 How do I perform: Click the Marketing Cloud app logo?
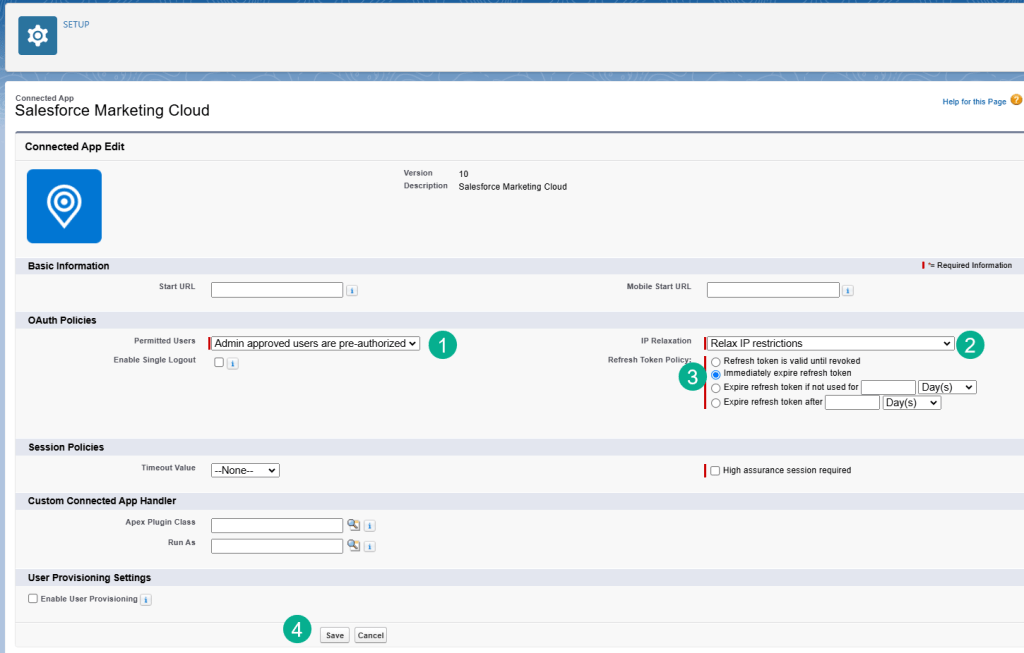coord(64,206)
